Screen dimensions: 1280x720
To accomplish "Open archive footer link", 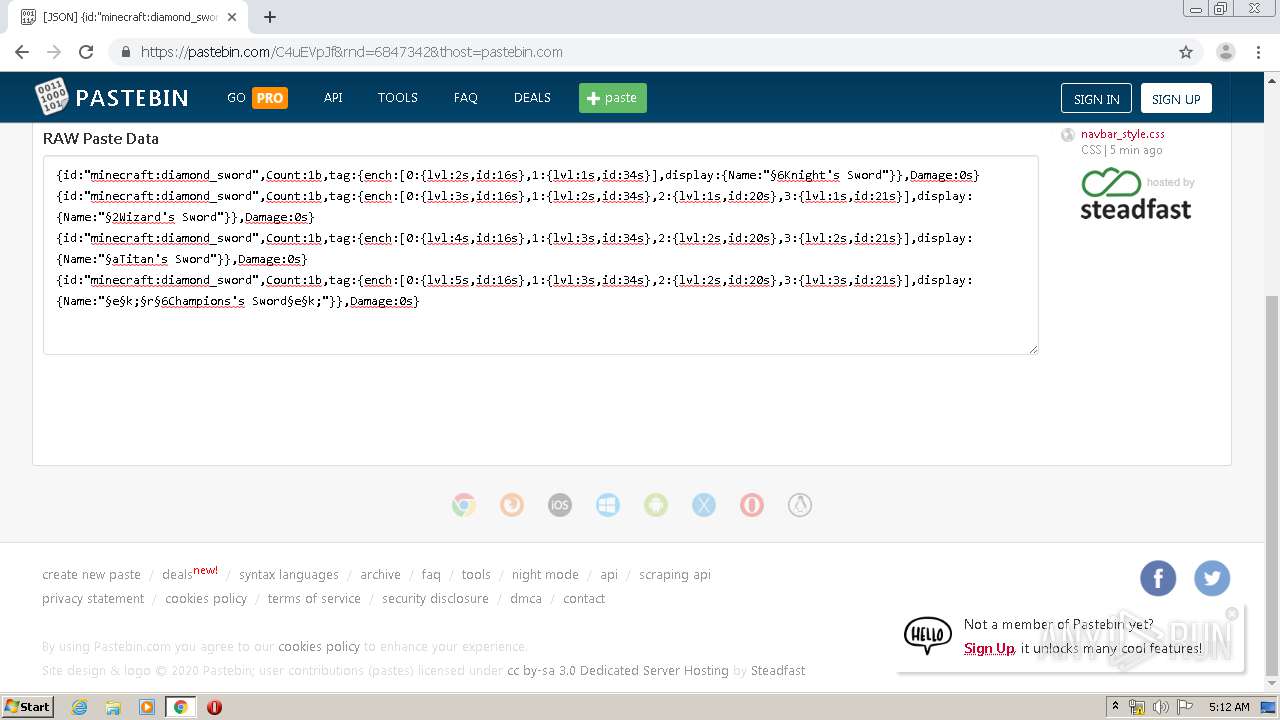I will tap(380, 575).
